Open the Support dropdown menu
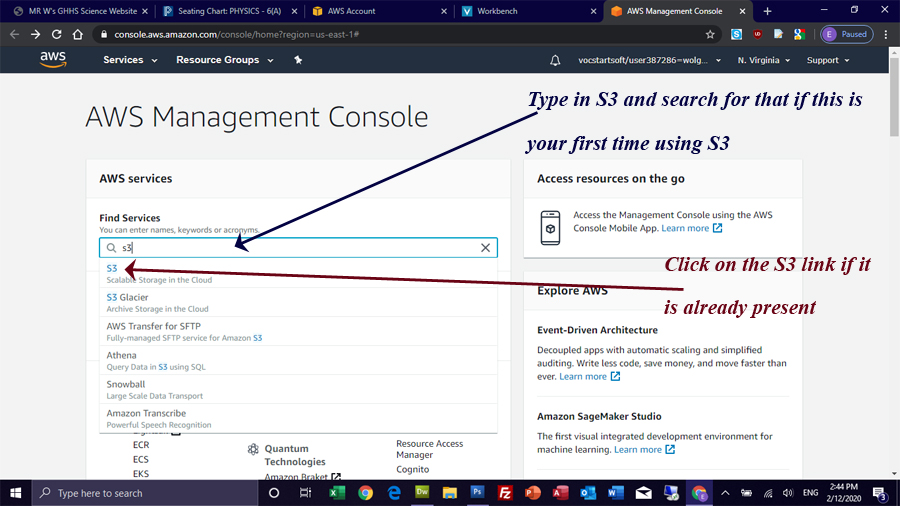 (x=828, y=60)
